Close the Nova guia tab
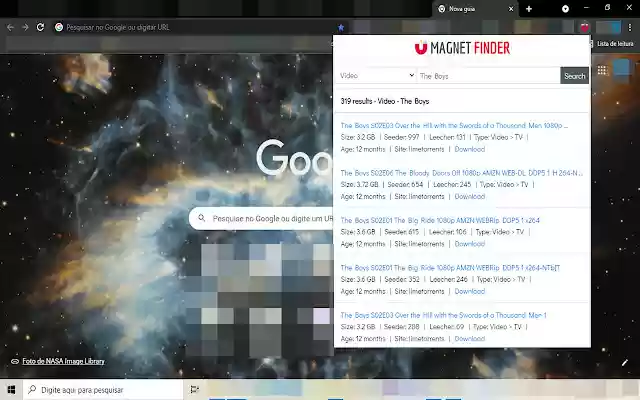The height and width of the screenshot is (400, 640). click(511, 9)
